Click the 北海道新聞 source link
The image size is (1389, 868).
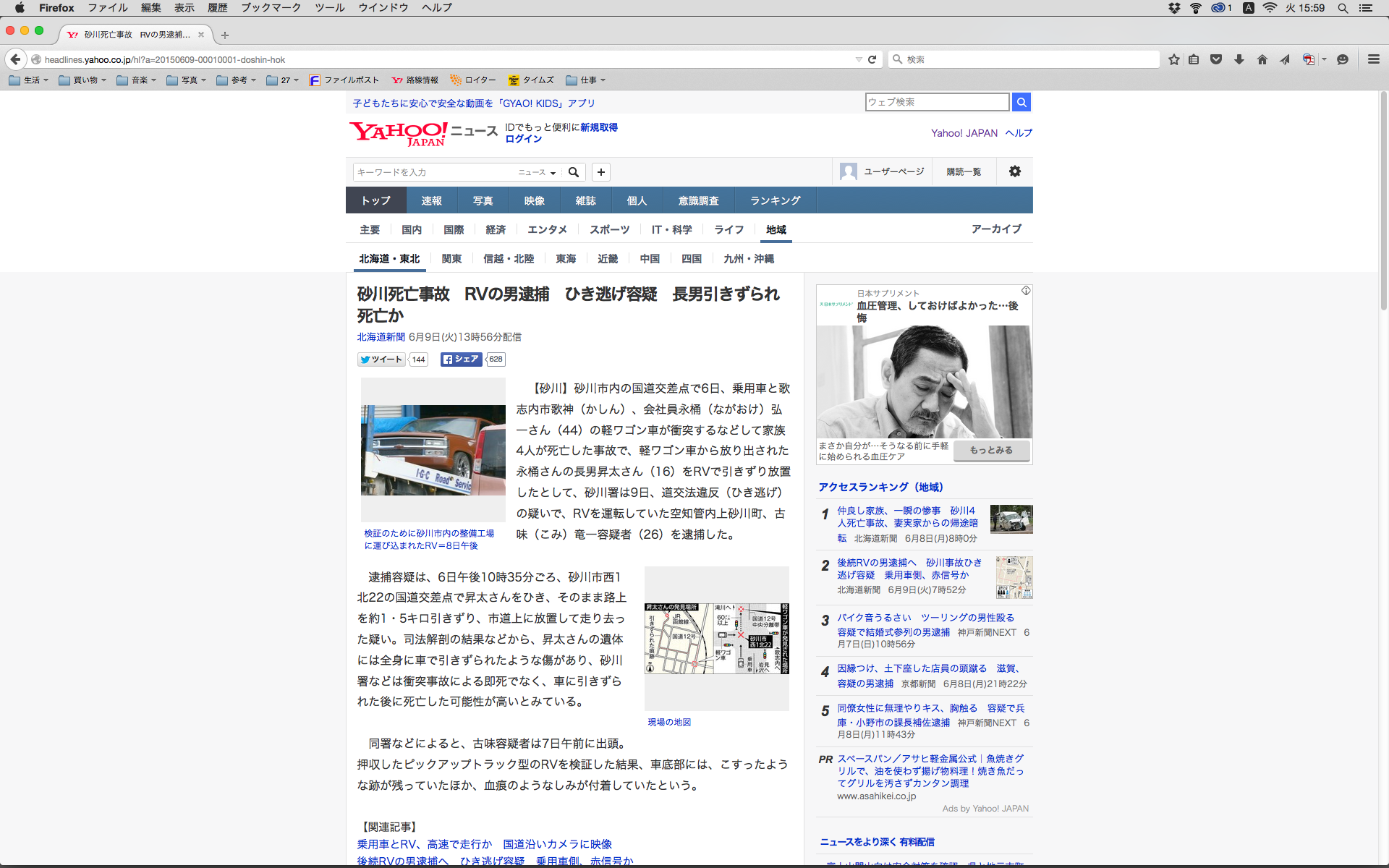pyautogui.click(x=381, y=337)
